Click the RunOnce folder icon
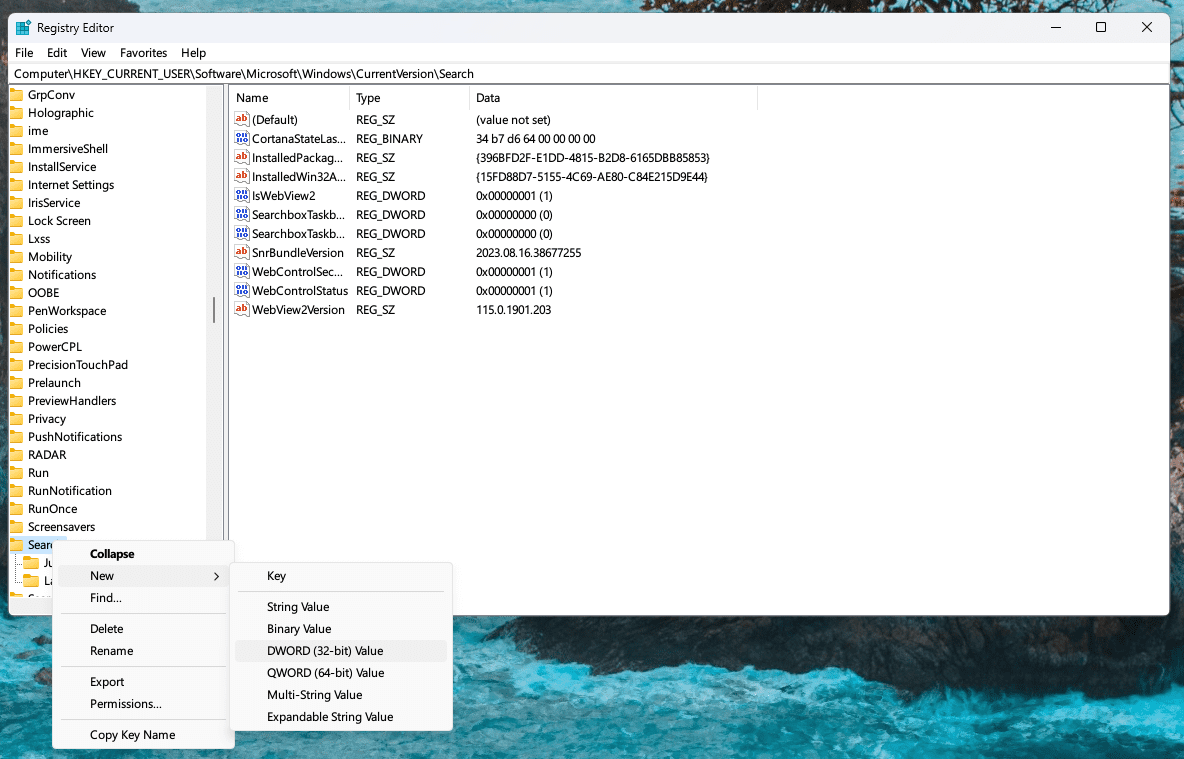The height and width of the screenshot is (759, 1184). tap(17, 509)
